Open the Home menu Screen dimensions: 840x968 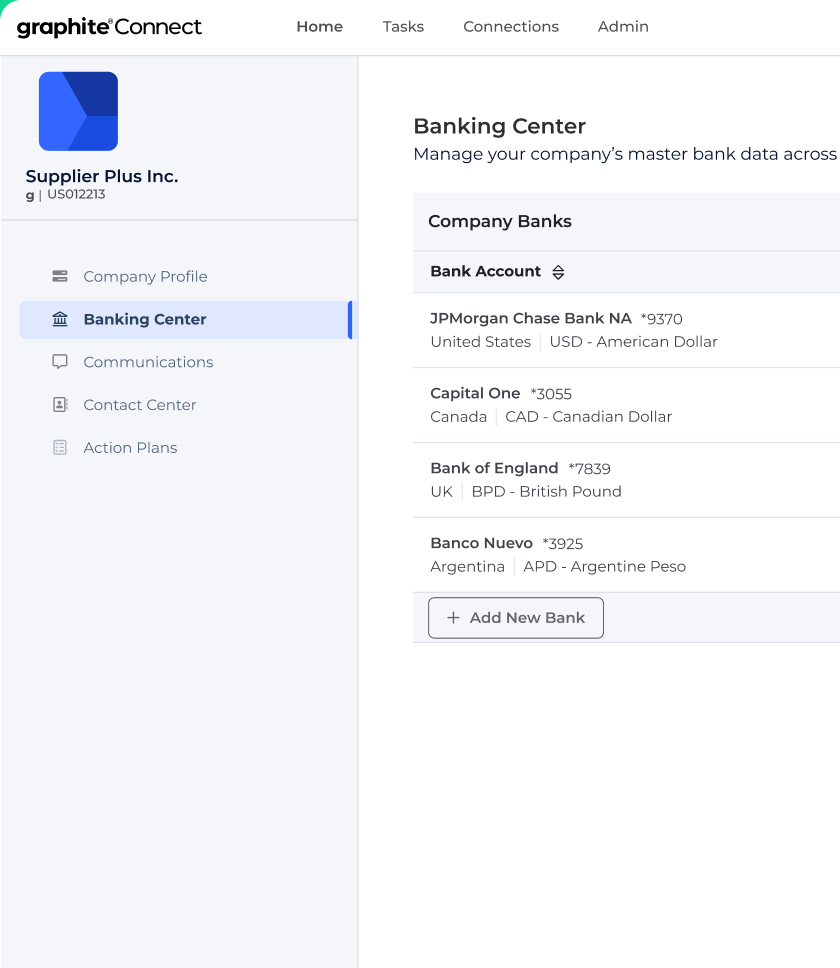tap(319, 27)
